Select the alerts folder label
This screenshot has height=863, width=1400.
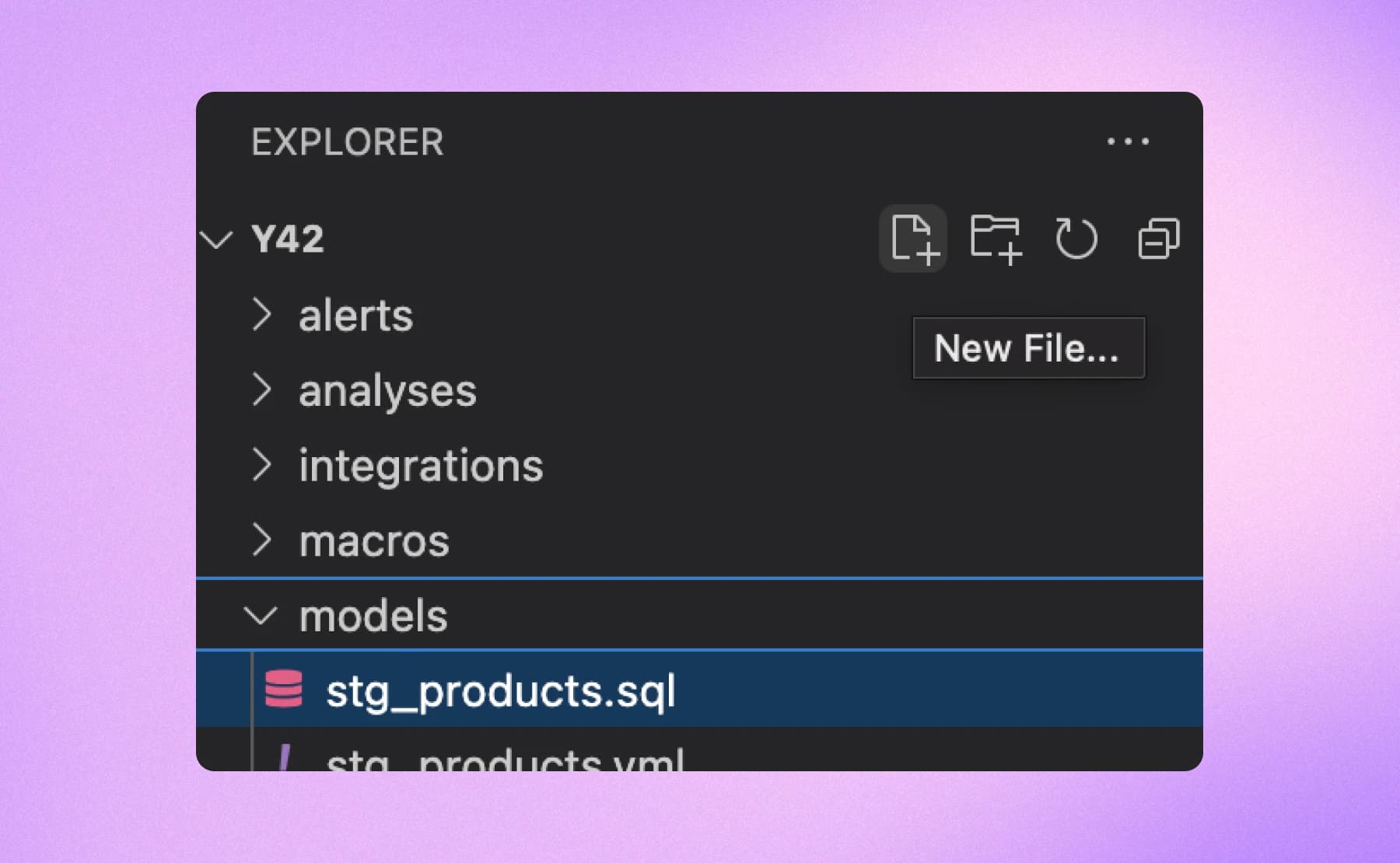pos(355,315)
